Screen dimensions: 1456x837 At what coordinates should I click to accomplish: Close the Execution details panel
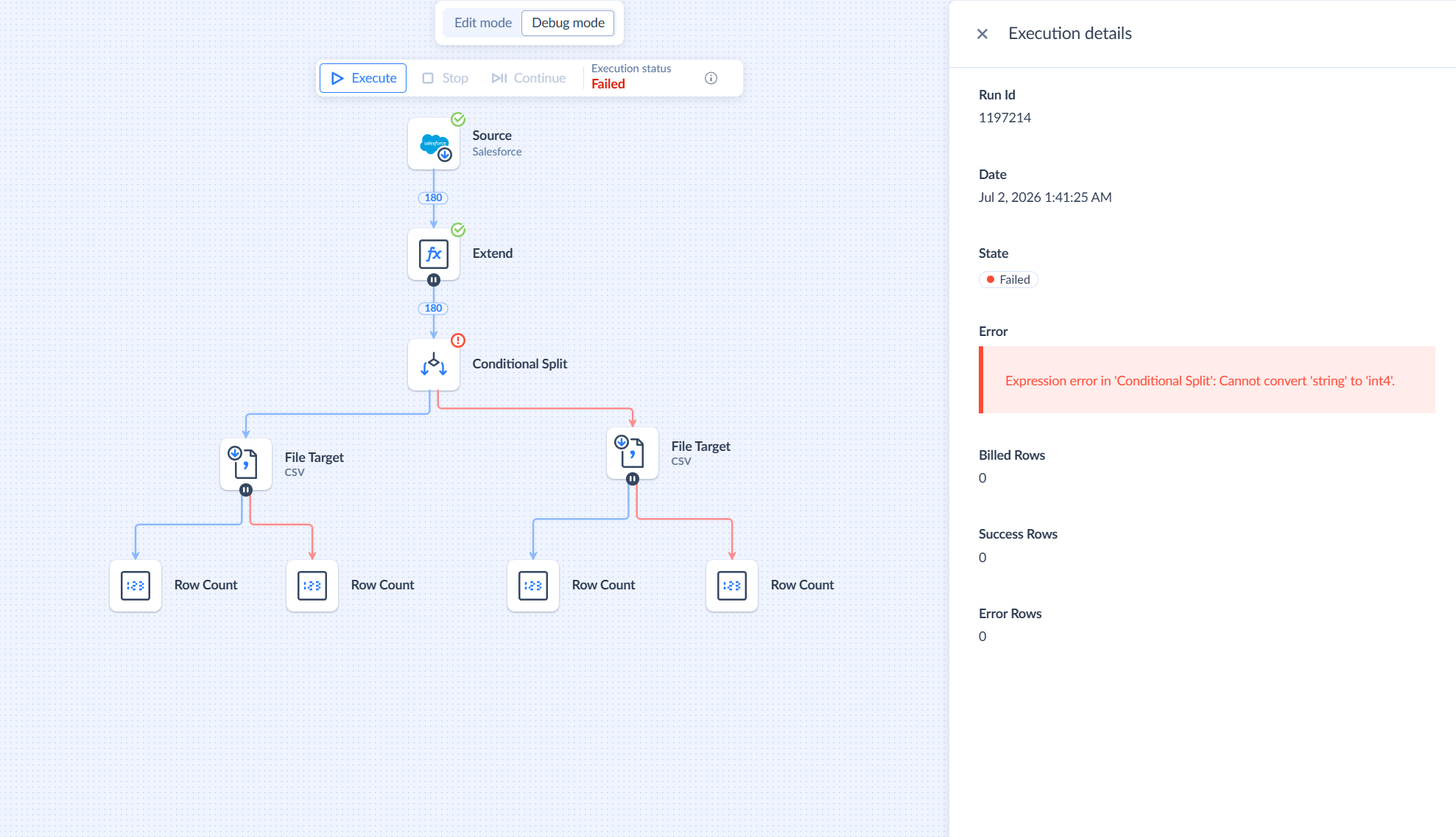(982, 34)
